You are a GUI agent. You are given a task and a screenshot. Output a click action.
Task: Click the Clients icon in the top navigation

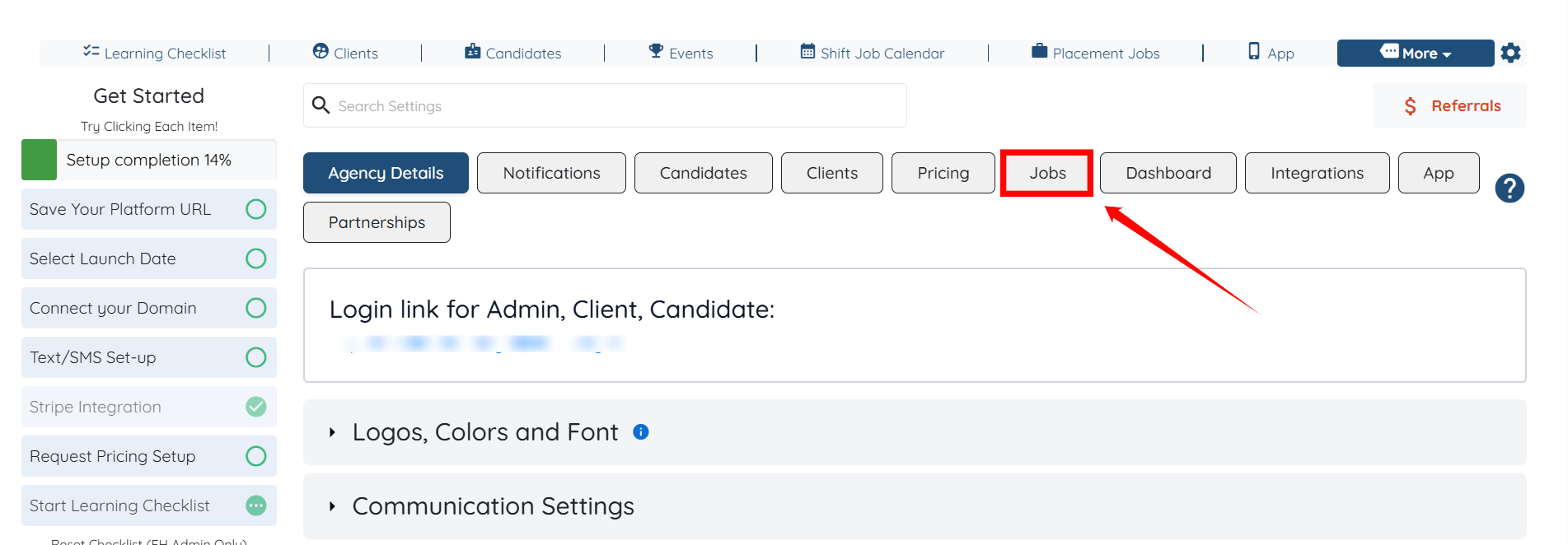coord(321,52)
